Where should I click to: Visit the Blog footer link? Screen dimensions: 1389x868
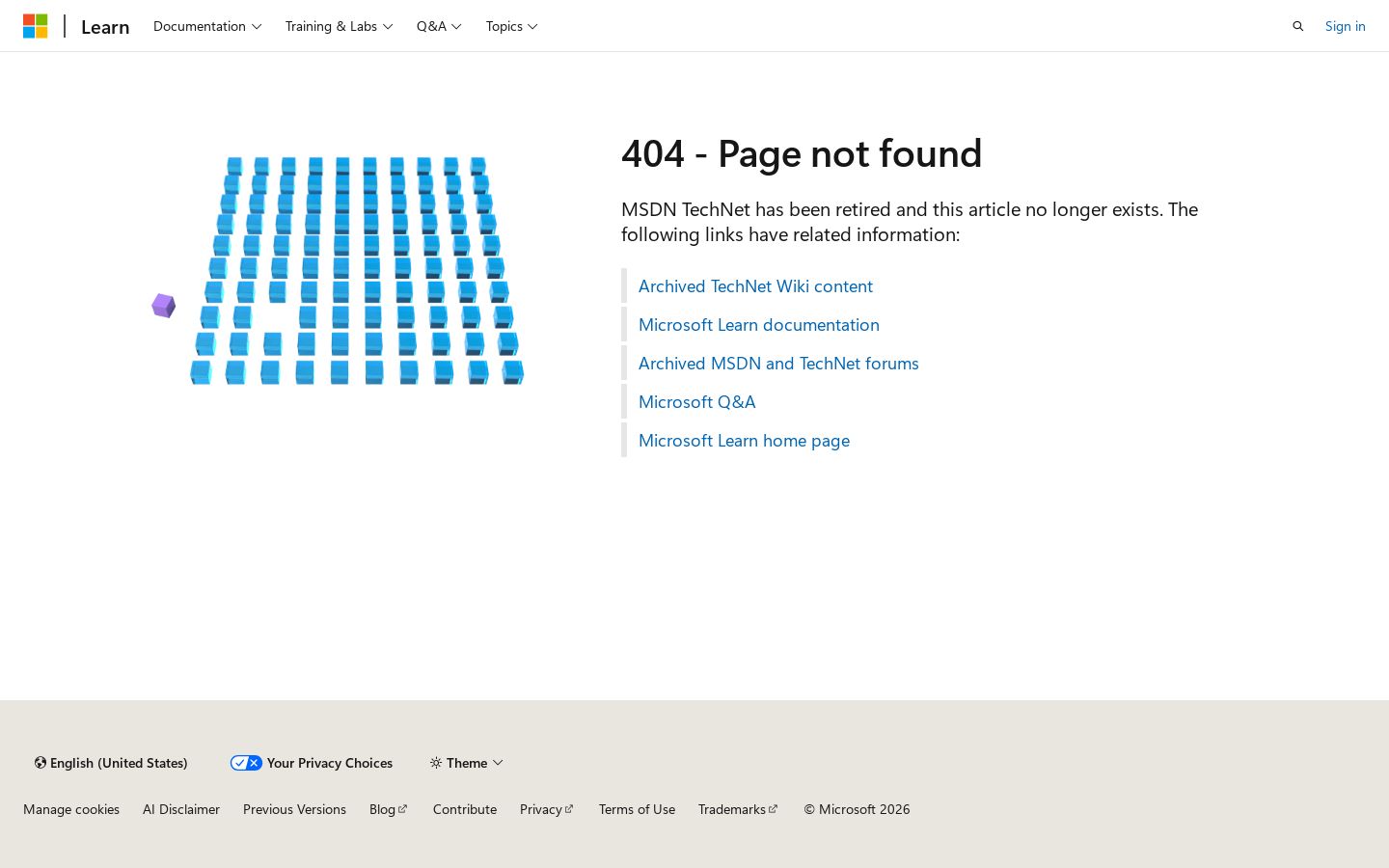pos(389,809)
